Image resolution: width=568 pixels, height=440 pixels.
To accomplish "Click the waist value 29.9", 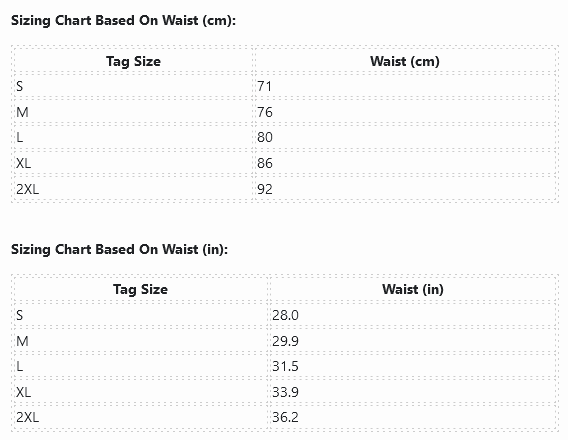I will 285,341.
